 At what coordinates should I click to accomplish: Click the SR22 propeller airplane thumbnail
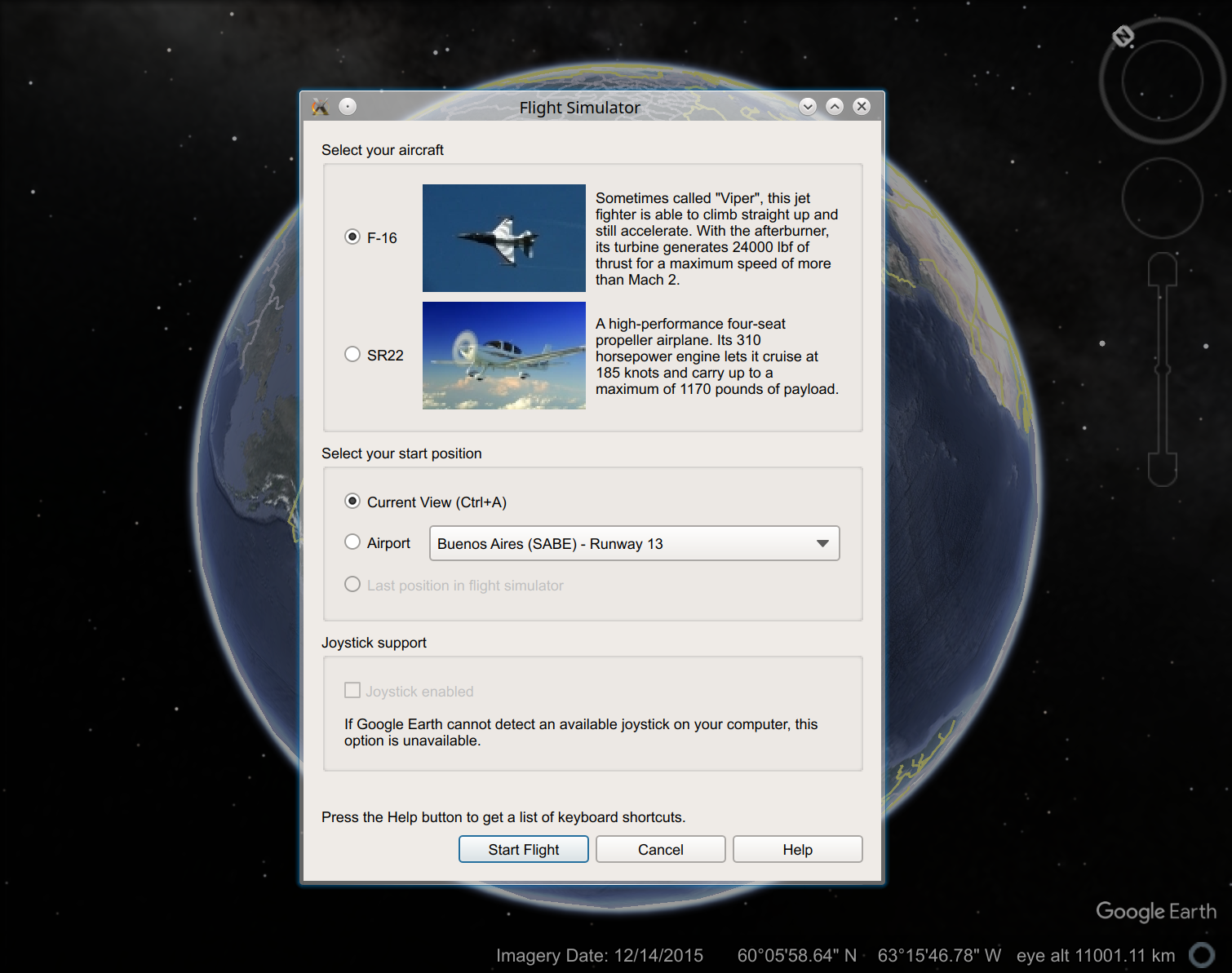click(x=504, y=356)
